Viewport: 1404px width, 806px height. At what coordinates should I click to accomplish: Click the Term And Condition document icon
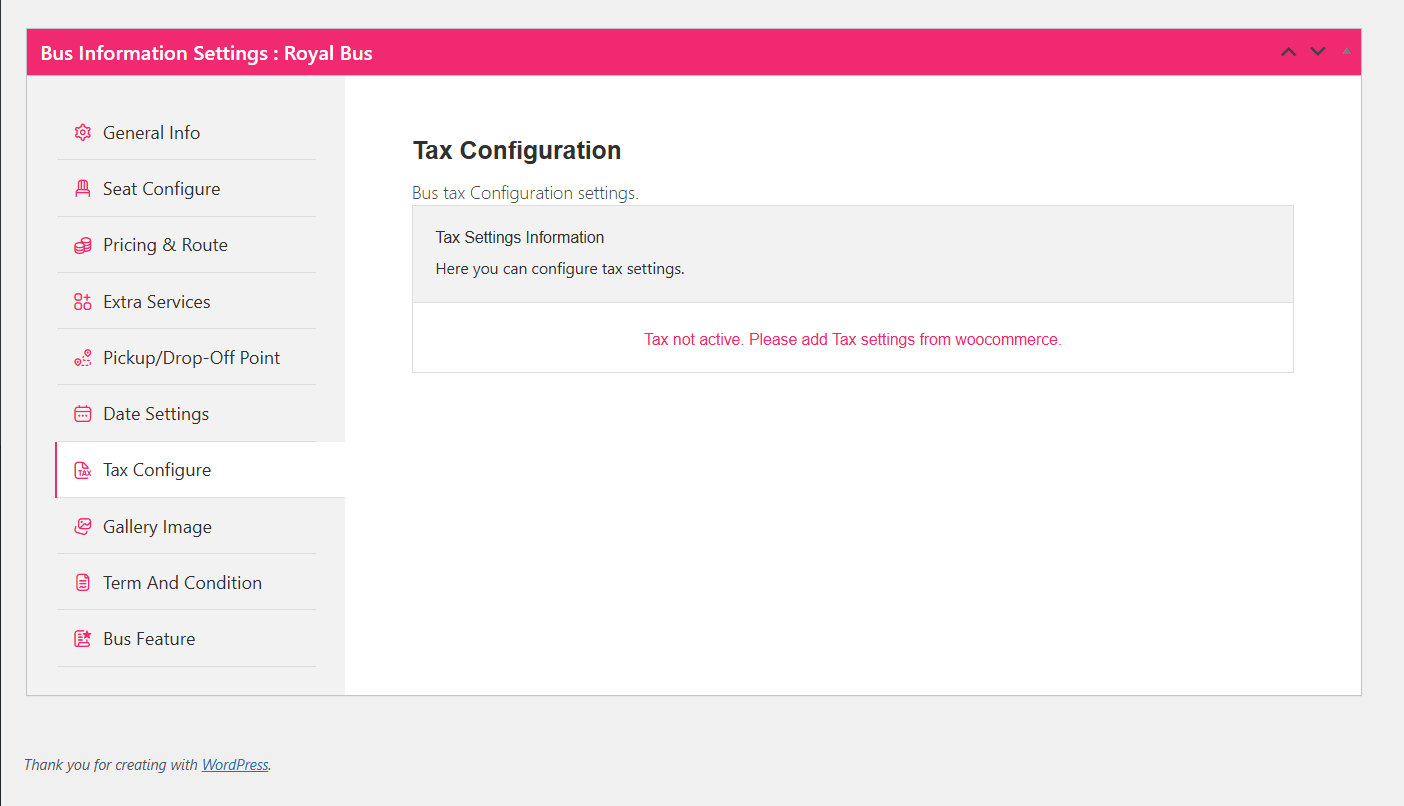(83, 583)
